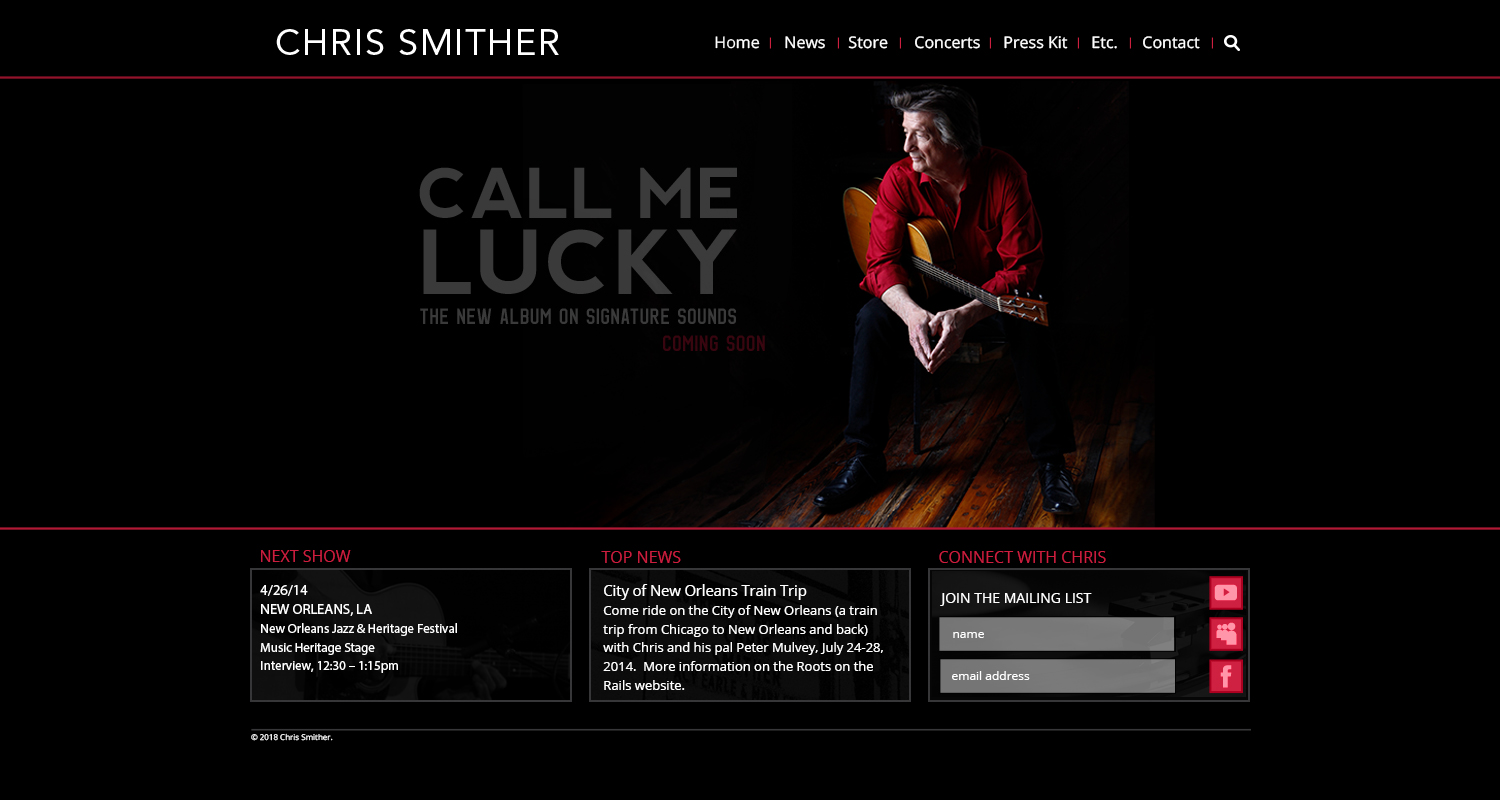Image resolution: width=1500 pixels, height=800 pixels.
Task: Open the Press Kit menu item
Action: pyautogui.click(x=1035, y=42)
